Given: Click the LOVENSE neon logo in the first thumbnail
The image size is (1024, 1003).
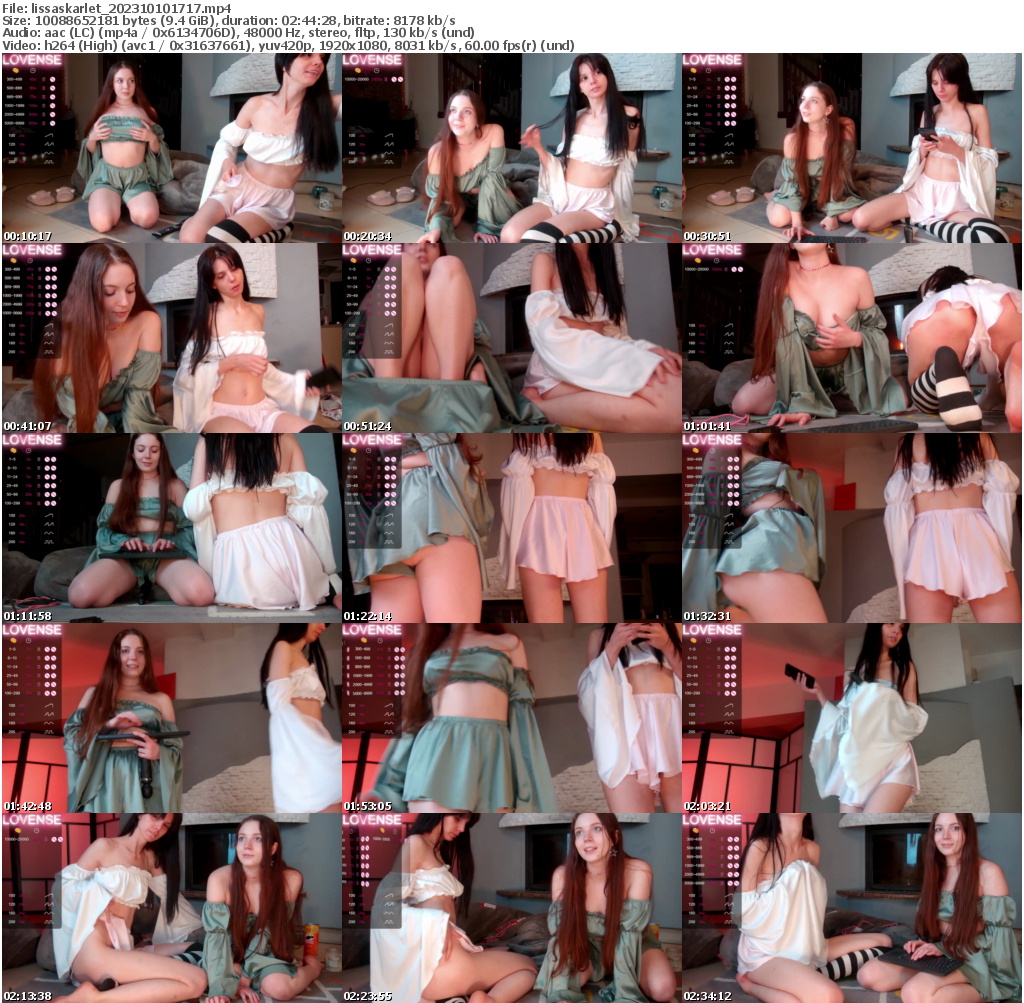Looking at the screenshot, I should click(31, 59).
